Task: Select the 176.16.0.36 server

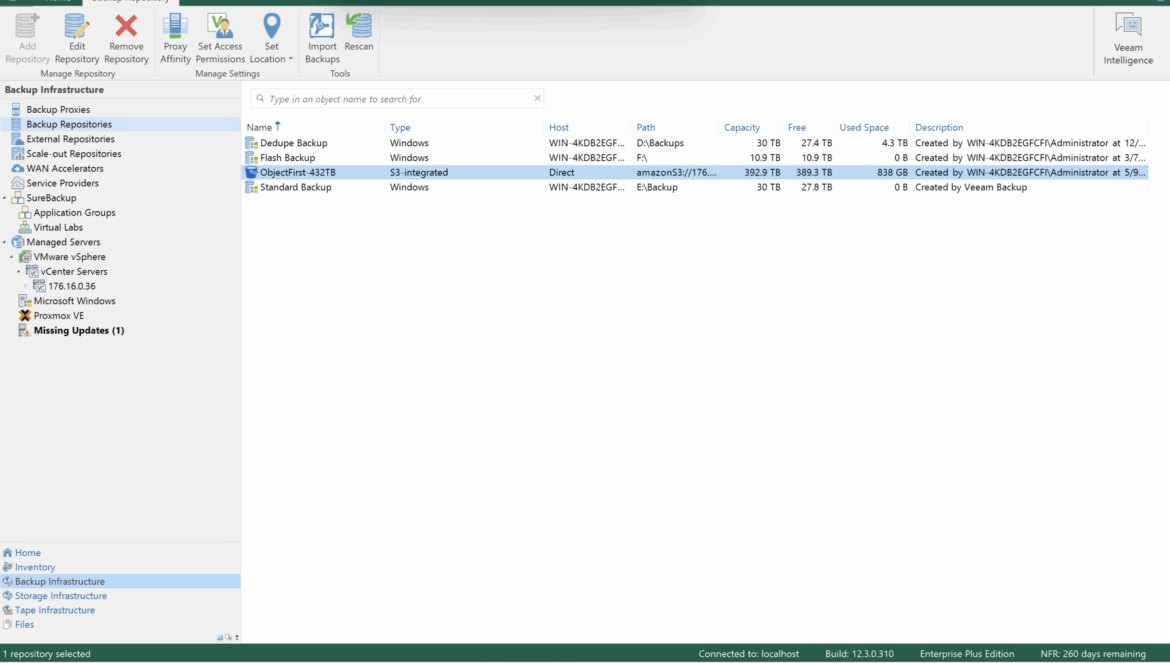Action: [71, 286]
